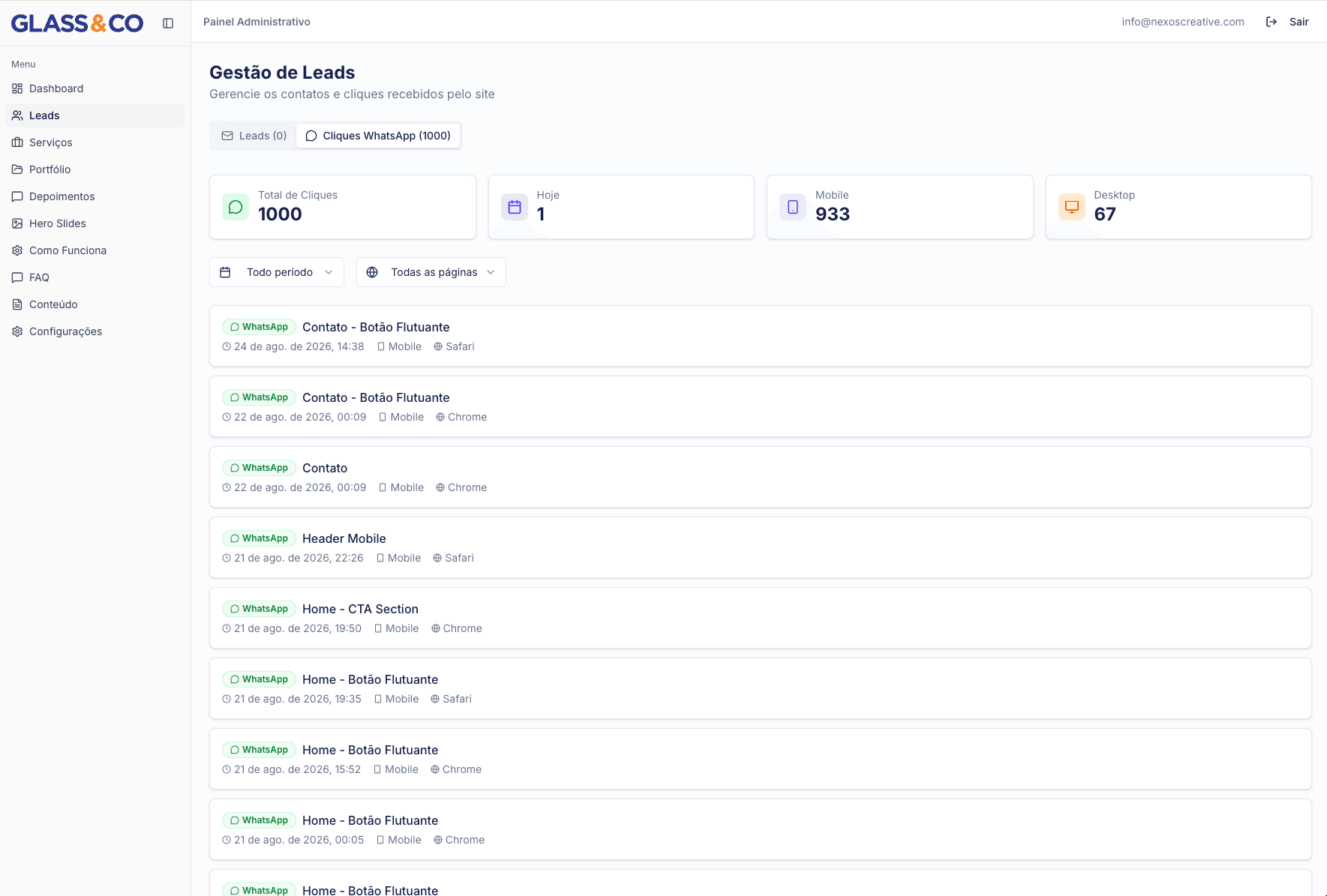Screen dimensions: 1327x896
Task: Click the Gestão de Leads heading
Action: [282, 73]
